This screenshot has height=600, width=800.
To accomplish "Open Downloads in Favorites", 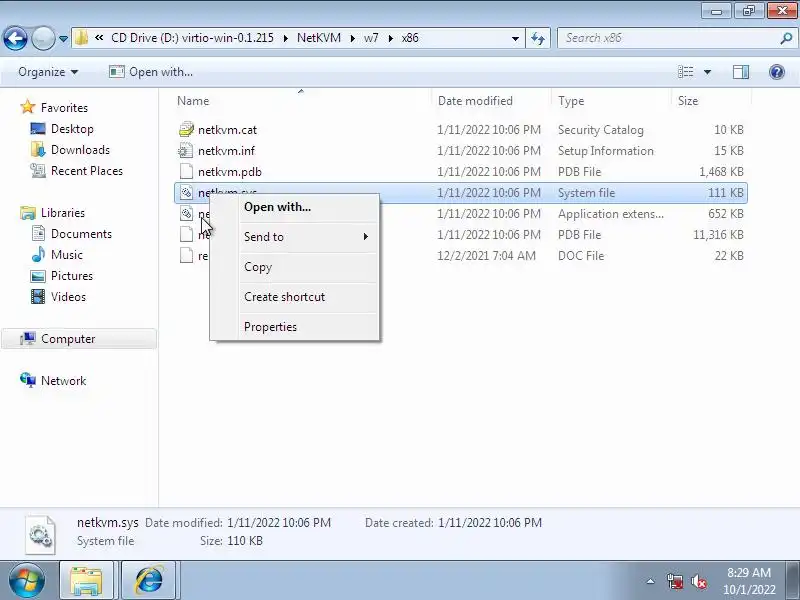I will (80, 149).
